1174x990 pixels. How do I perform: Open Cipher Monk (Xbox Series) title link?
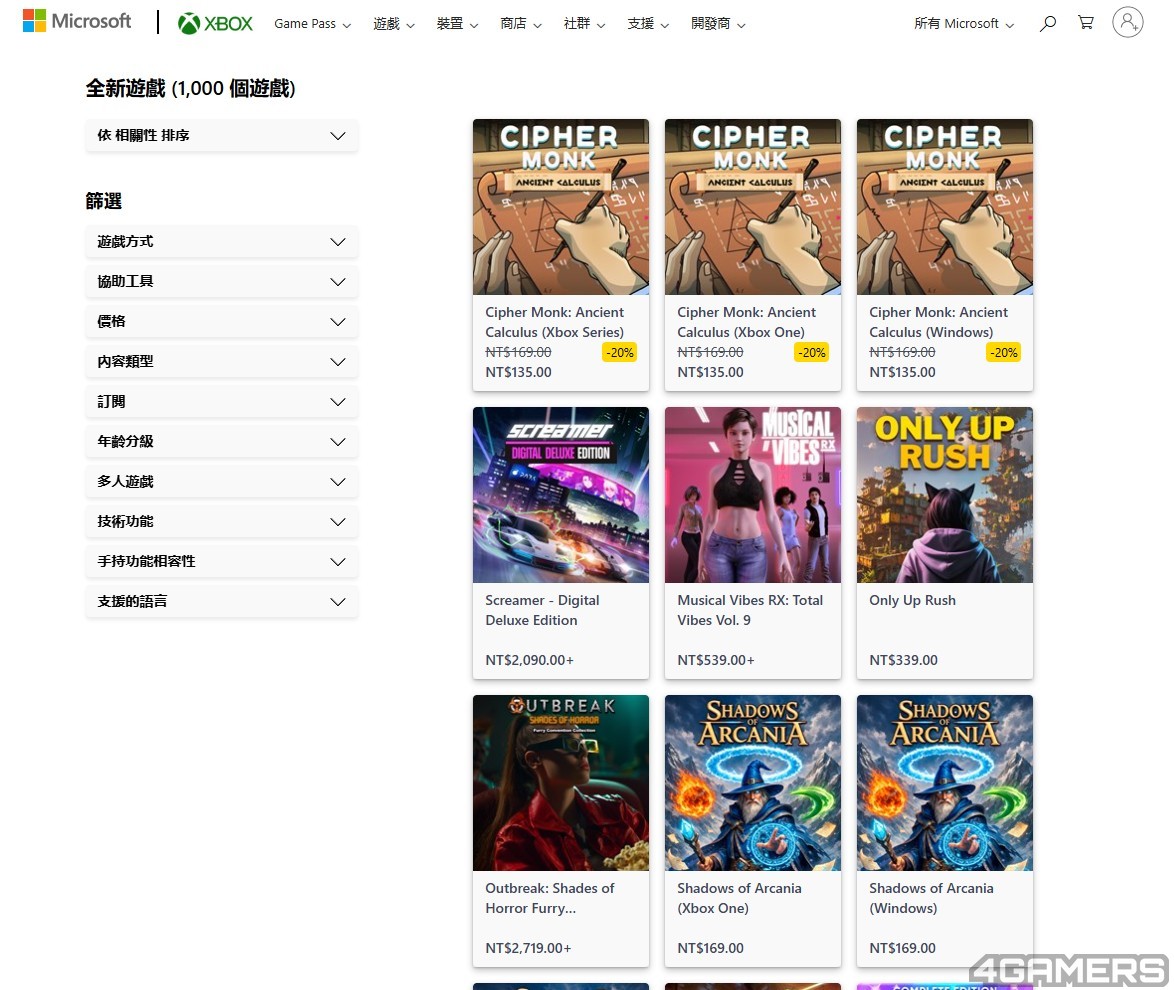point(554,322)
